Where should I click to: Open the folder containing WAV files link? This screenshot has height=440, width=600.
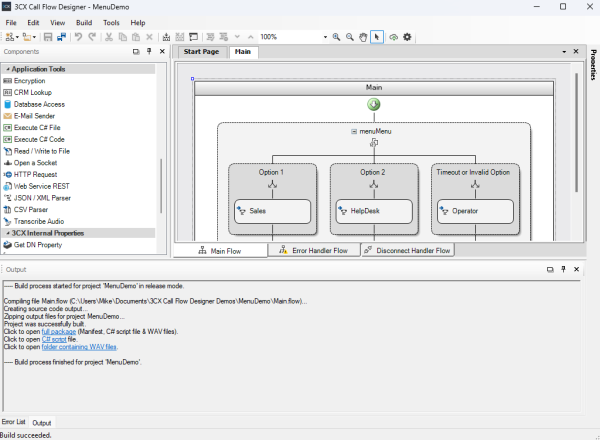tap(79, 347)
